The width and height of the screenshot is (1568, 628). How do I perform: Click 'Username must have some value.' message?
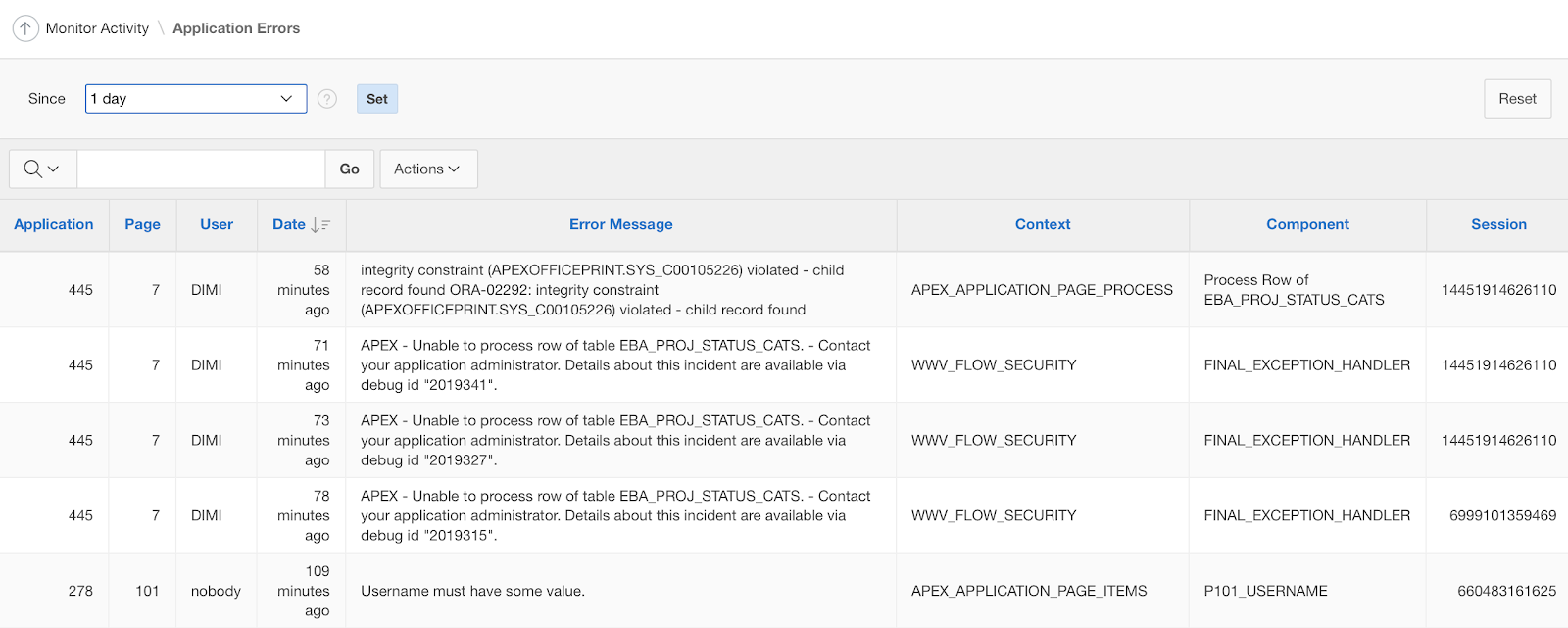pyautogui.click(x=472, y=591)
